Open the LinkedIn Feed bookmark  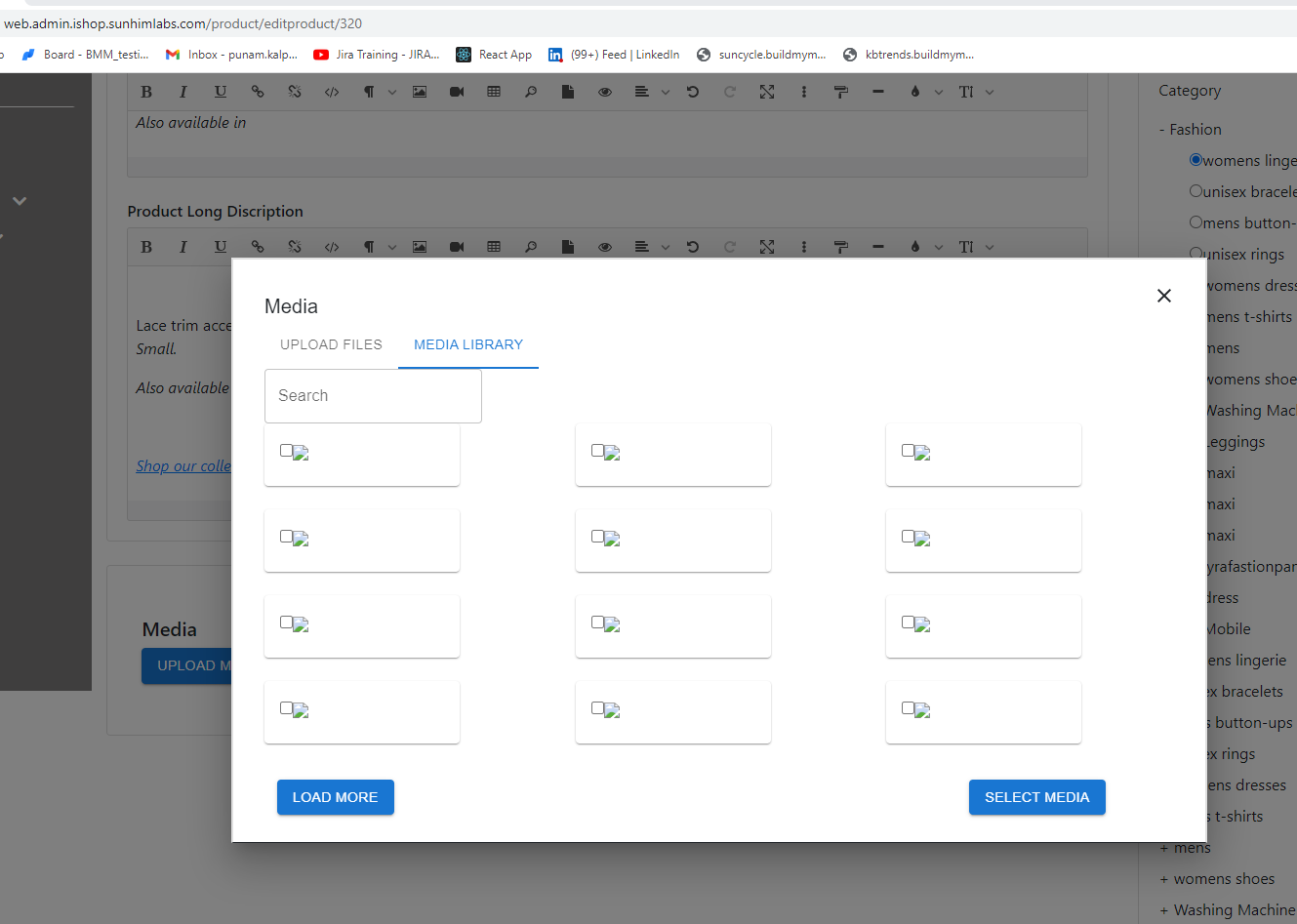(613, 55)
